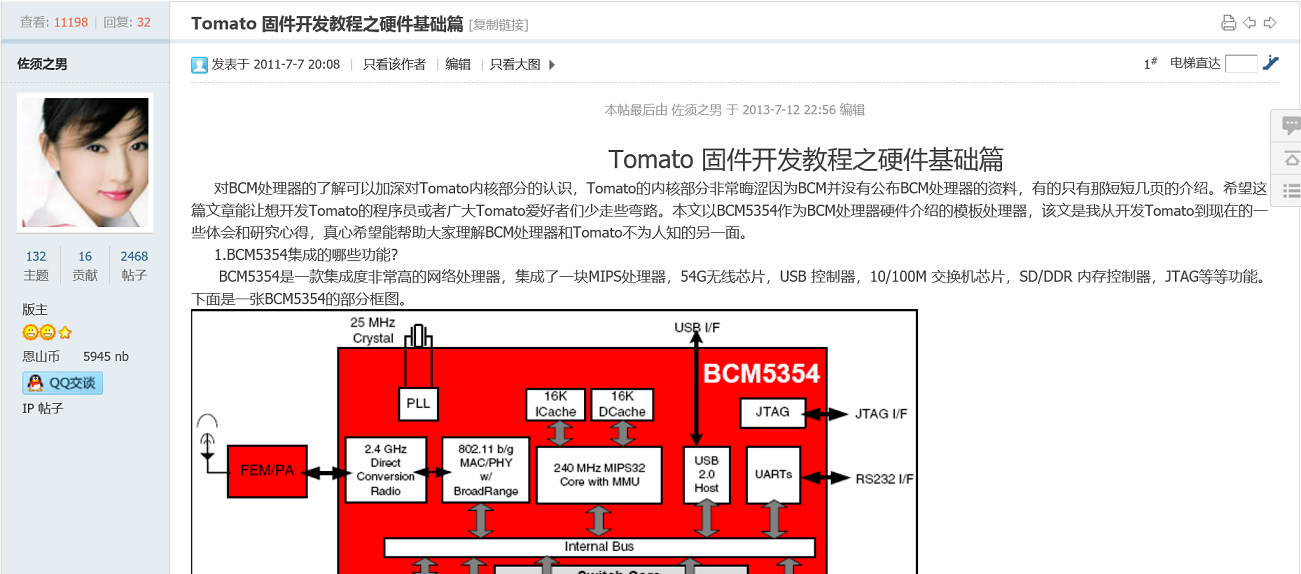Image resolution: width=1301 pixels, height=574 pixels.
Task: Click the red FEM/PA block in diagram
Action: (x=267, y=471)
